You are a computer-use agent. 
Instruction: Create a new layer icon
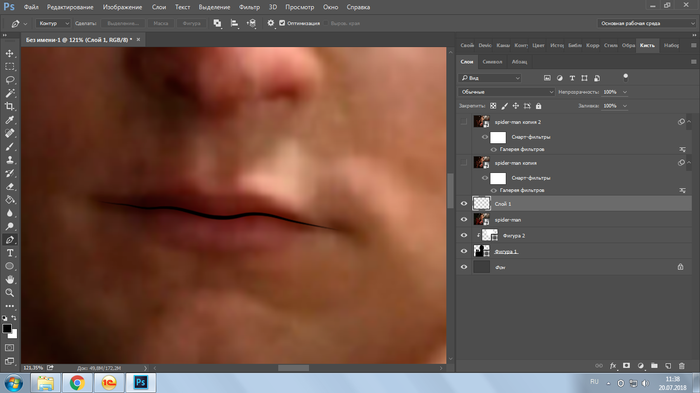[668, 366]
